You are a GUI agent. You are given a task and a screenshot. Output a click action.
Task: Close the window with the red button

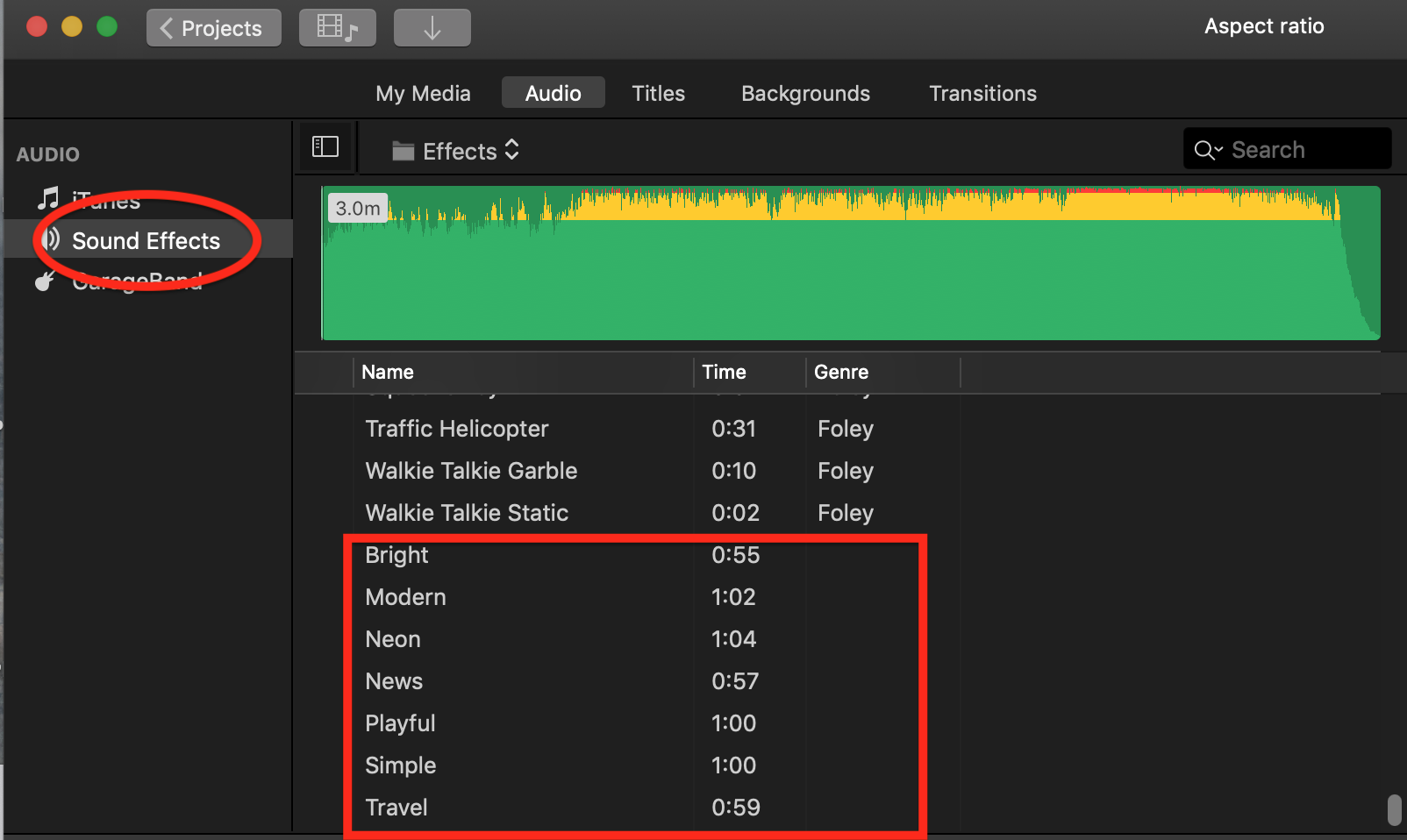(x=37, y=26)
